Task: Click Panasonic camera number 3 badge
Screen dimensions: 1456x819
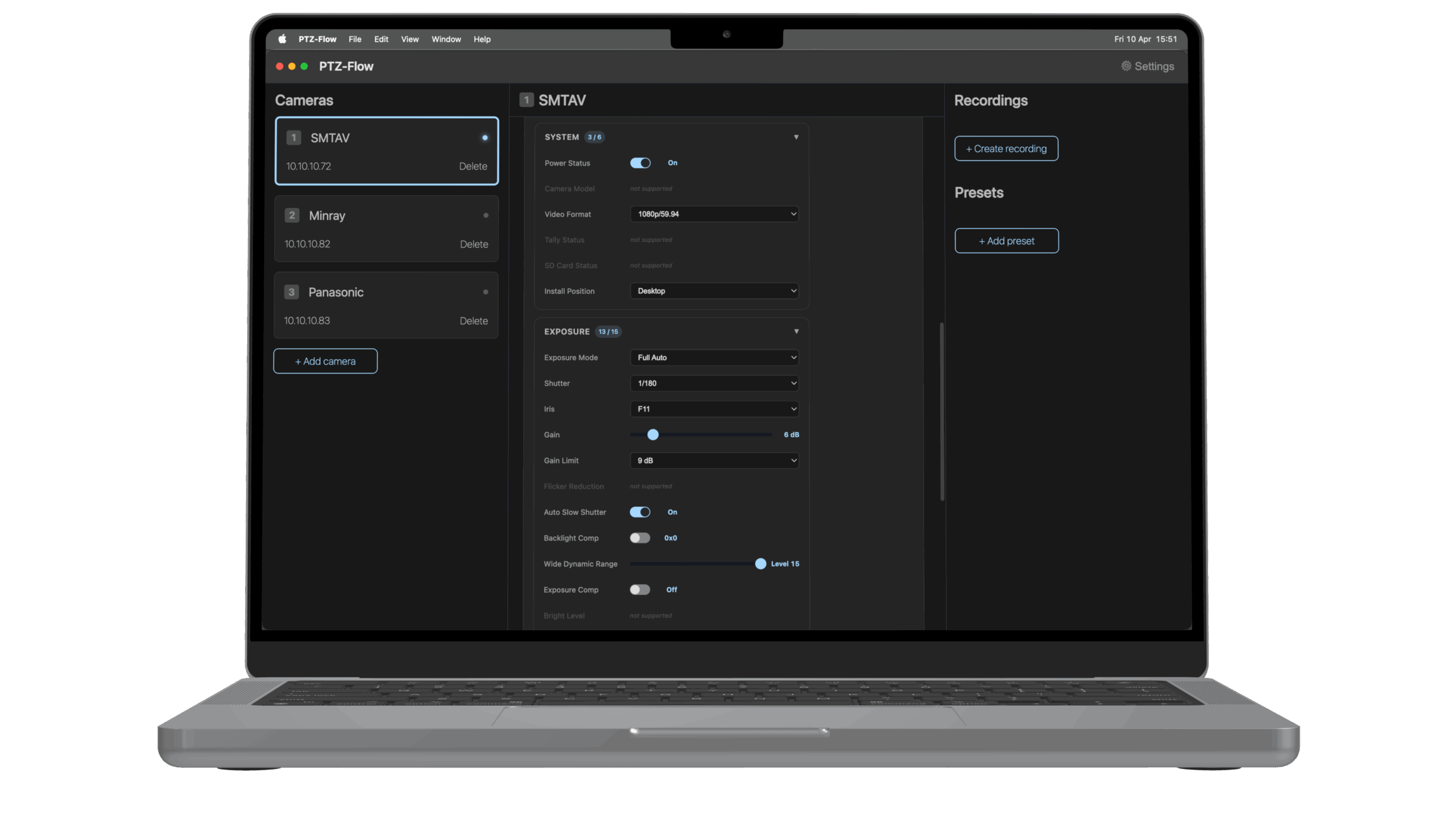Action: click(291, 292)
